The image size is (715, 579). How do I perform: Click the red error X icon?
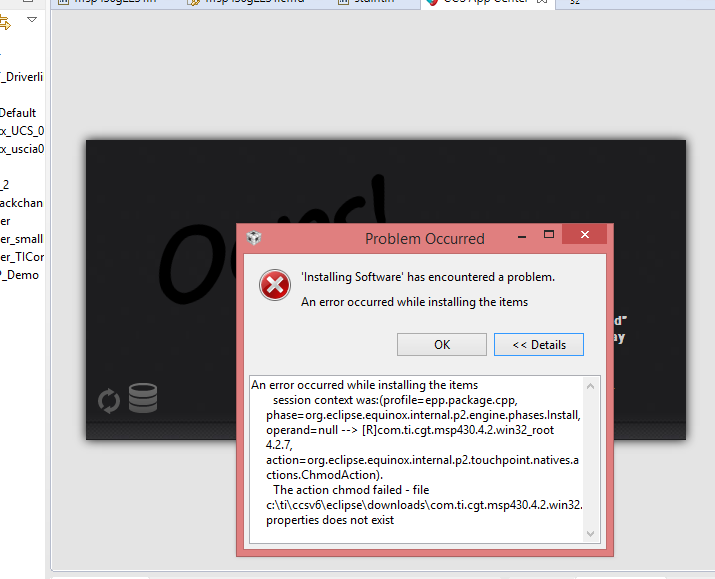(x=275, y=285)
